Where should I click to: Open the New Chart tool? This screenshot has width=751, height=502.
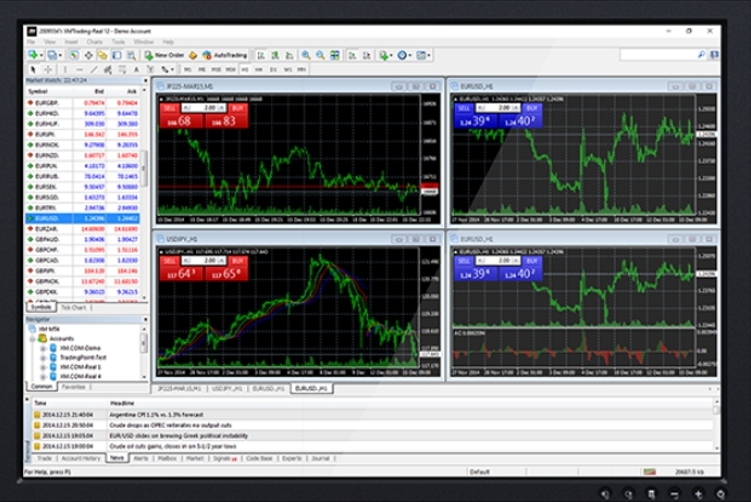click(33, 55)
